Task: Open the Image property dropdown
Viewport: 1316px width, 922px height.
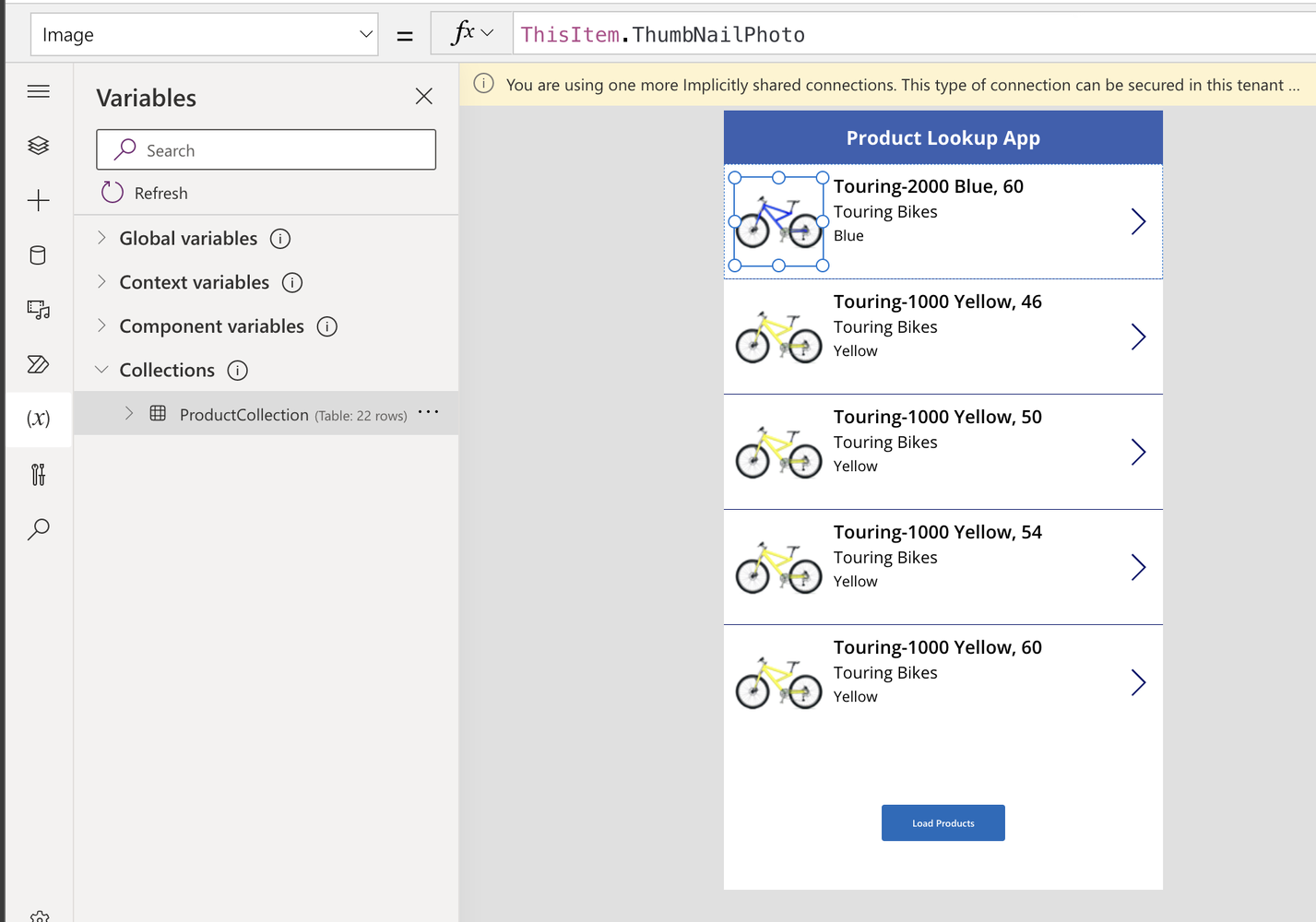Action: 204,35
